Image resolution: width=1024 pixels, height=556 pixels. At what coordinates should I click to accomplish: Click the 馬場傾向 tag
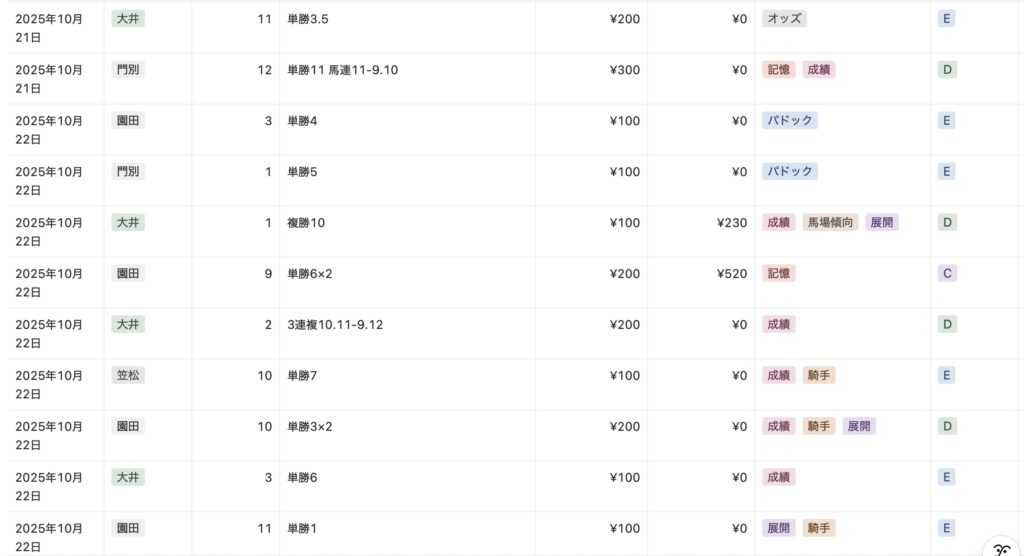[x=830, y=223]
